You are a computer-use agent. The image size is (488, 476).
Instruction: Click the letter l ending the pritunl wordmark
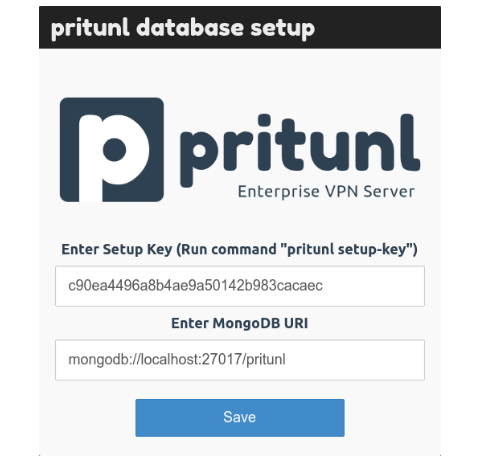click(409, 142)
